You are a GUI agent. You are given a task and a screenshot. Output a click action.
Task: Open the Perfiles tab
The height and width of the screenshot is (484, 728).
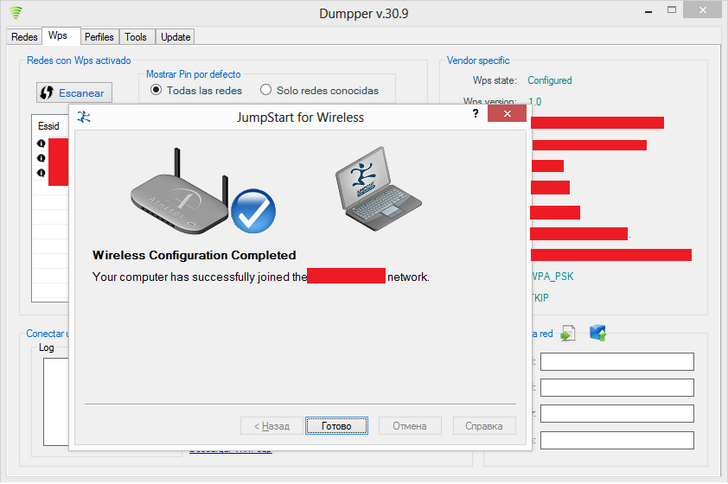click(99, 37)
